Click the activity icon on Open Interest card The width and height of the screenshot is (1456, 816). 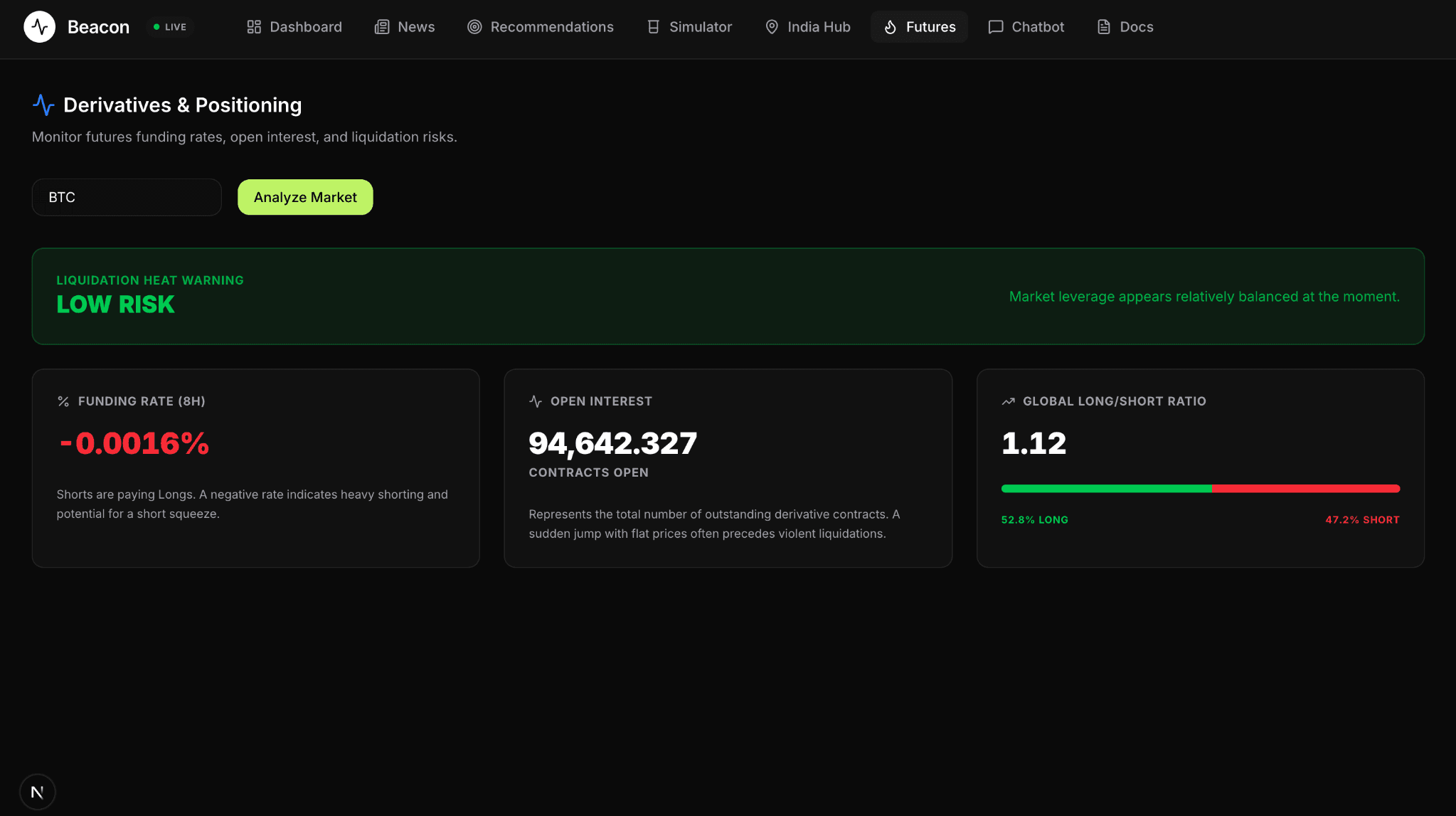[536, 401]
